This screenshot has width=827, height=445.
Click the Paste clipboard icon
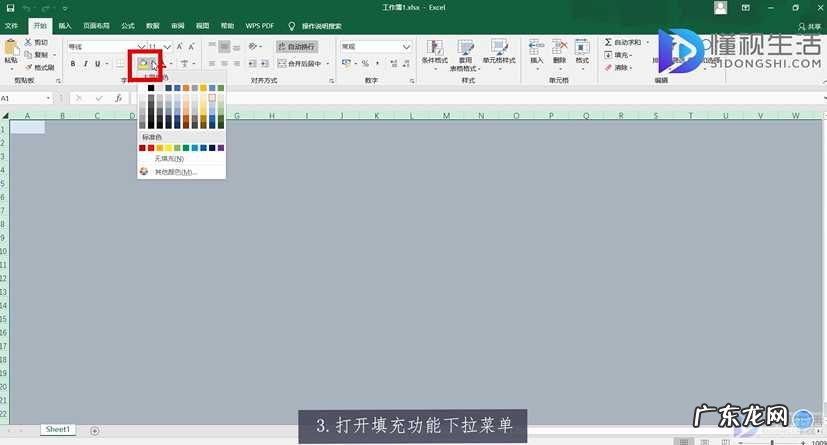[11, 47]
